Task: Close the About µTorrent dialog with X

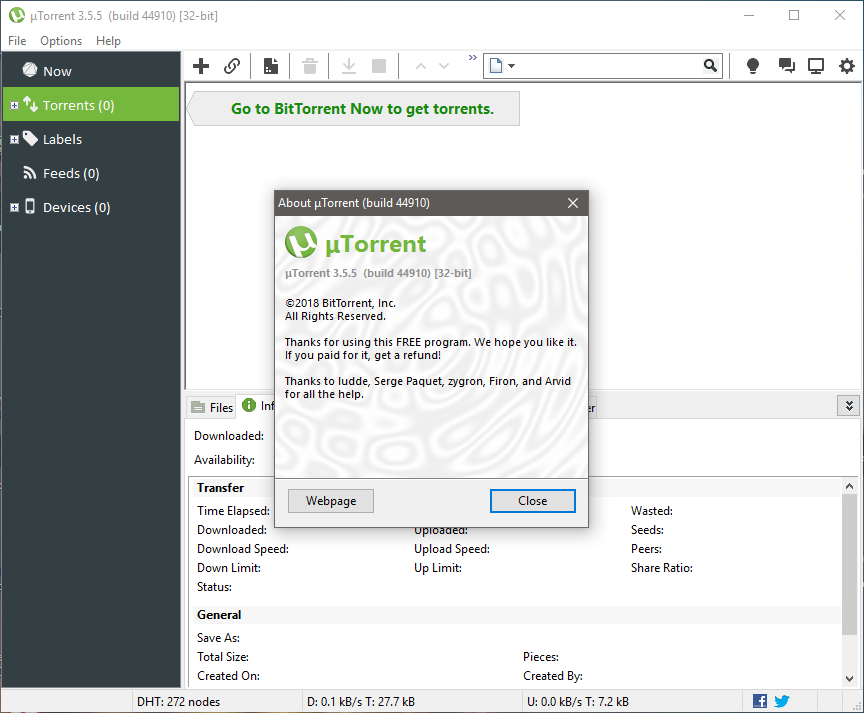Action: 573,203
